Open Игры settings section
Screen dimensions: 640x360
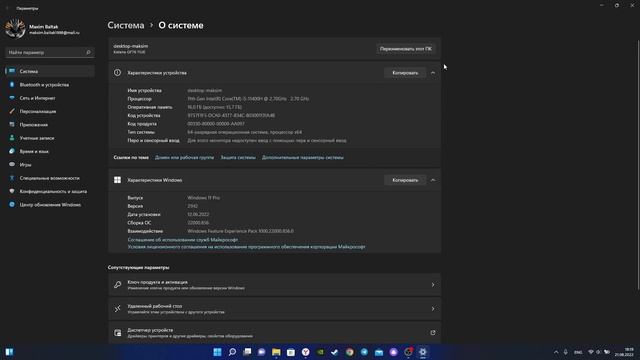tap(25, 164)
